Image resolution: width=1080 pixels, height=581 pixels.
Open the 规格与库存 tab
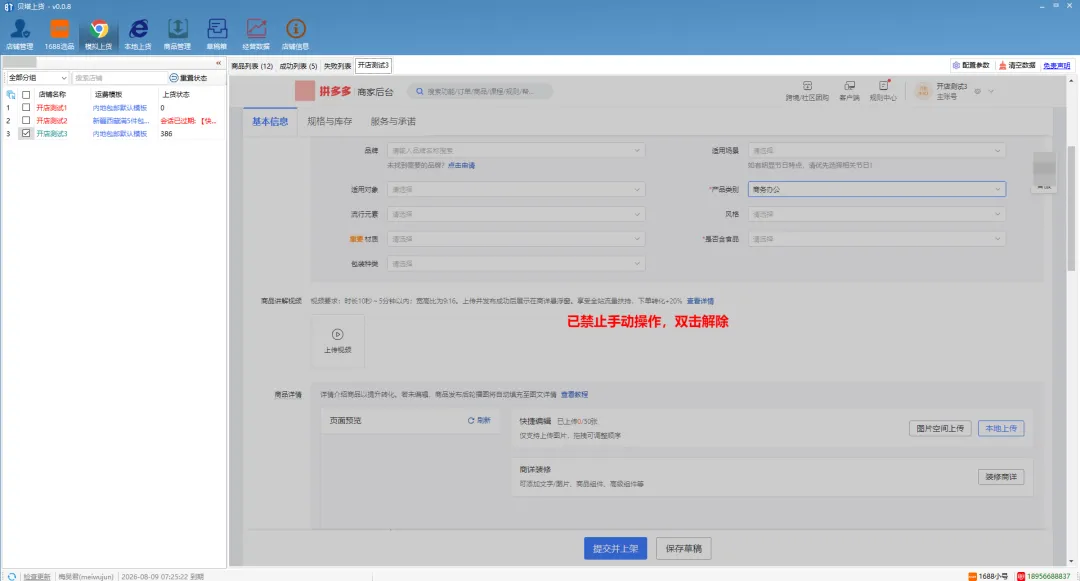[x=329, y=121]
